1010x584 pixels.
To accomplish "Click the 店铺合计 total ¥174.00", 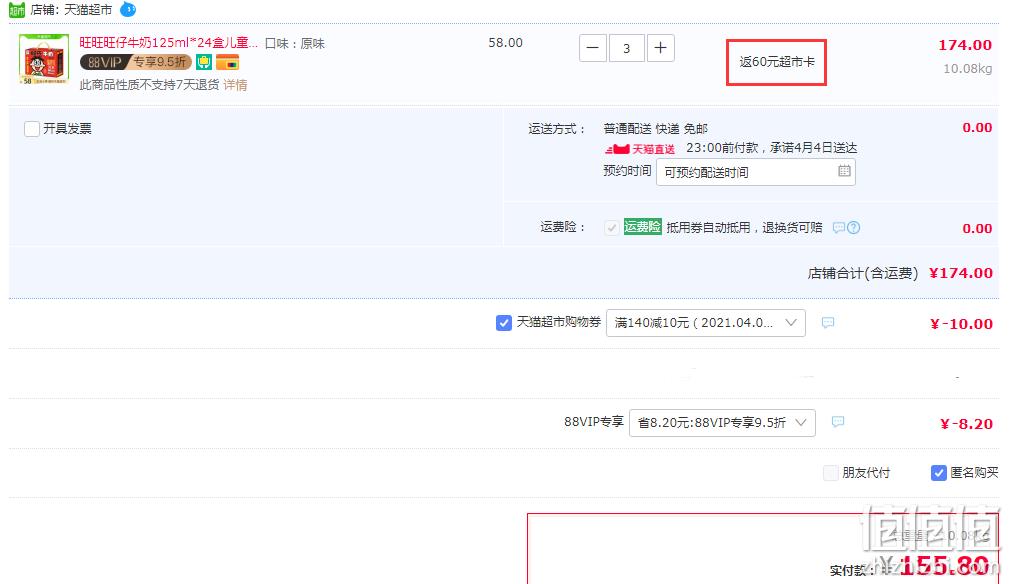I will click(x=960, y=273).
